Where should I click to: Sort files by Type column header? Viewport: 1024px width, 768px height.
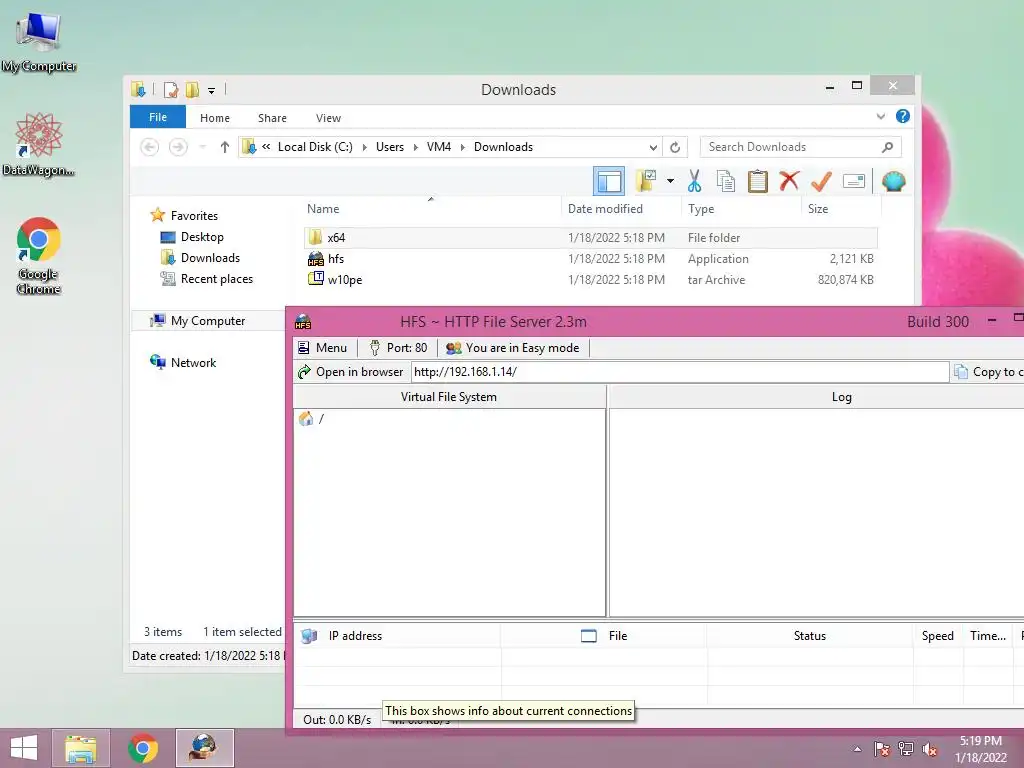[741, 208]
